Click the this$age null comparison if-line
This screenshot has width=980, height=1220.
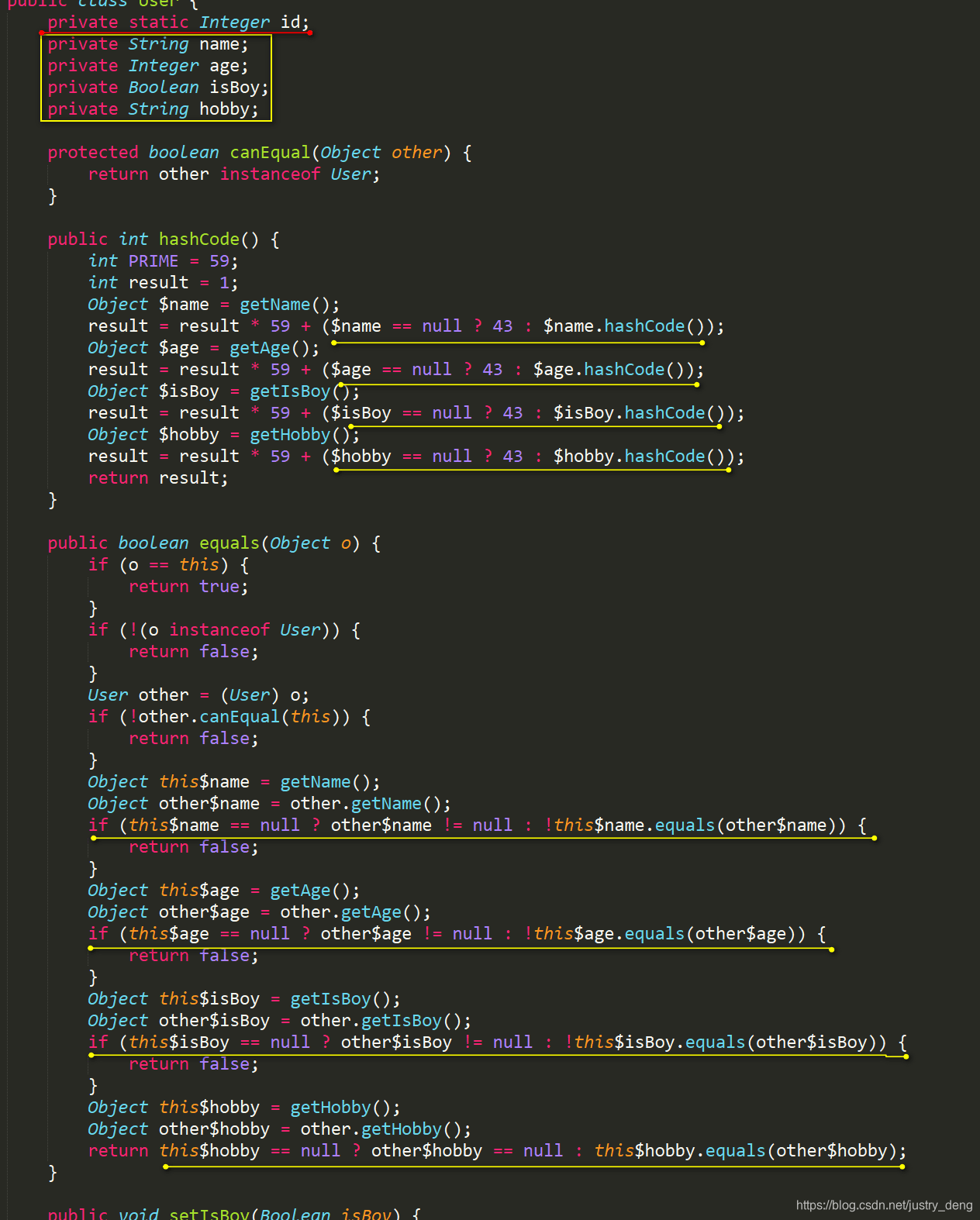[x=457, y=934]
